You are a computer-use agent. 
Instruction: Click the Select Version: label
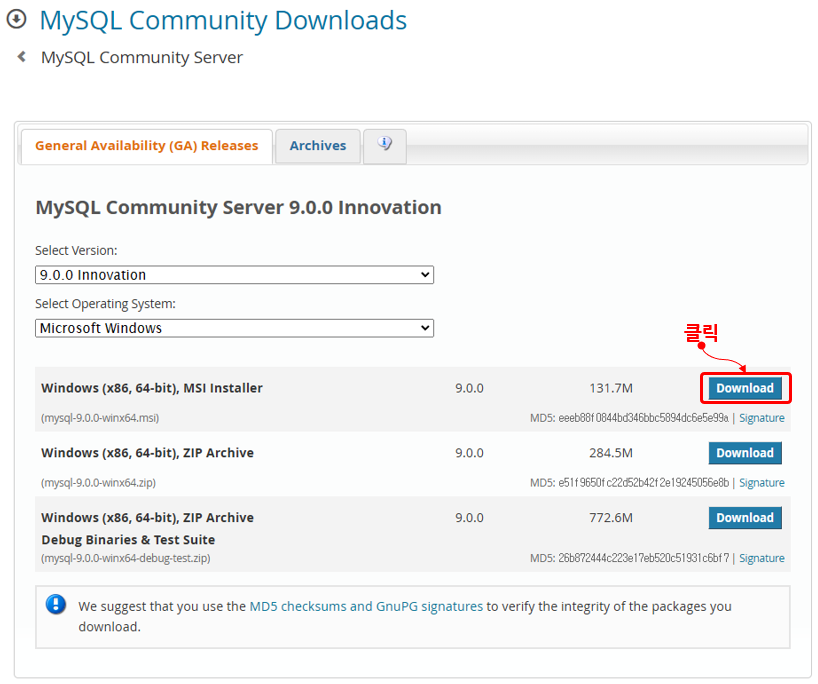[x=76, y=250]
